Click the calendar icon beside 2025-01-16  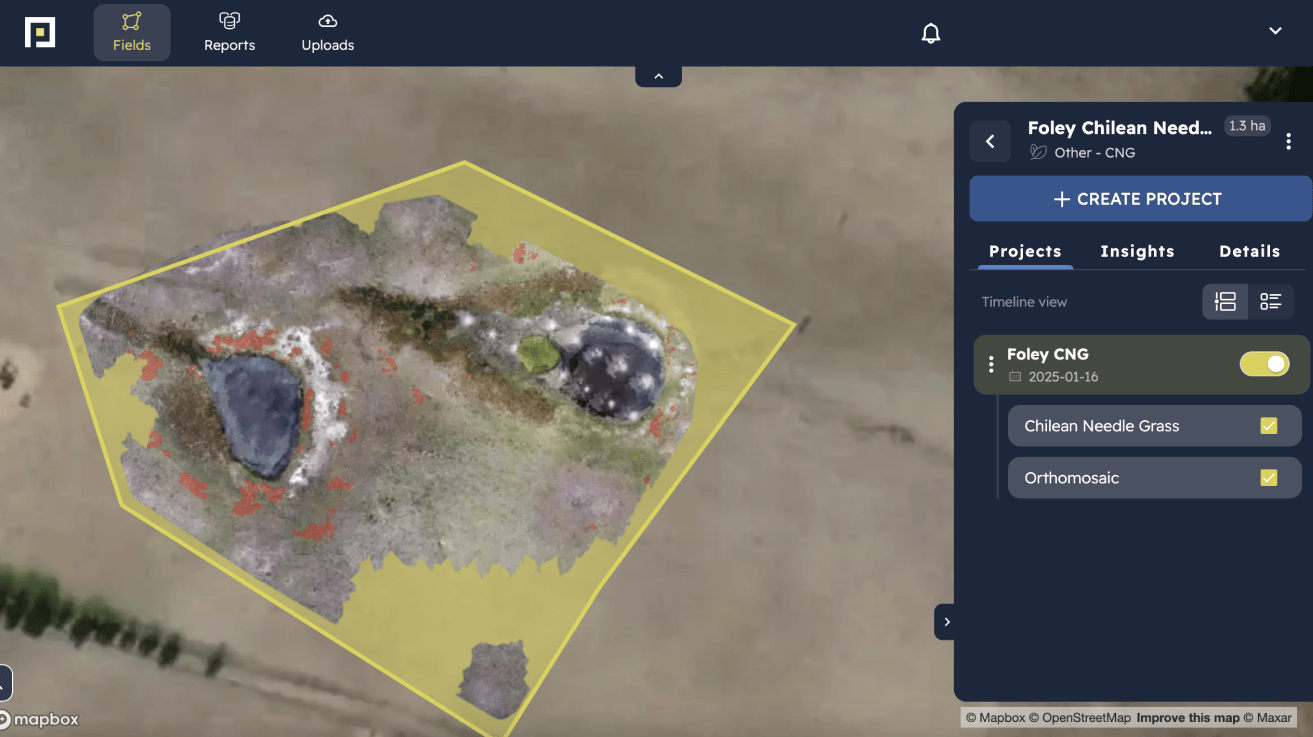1015,377
